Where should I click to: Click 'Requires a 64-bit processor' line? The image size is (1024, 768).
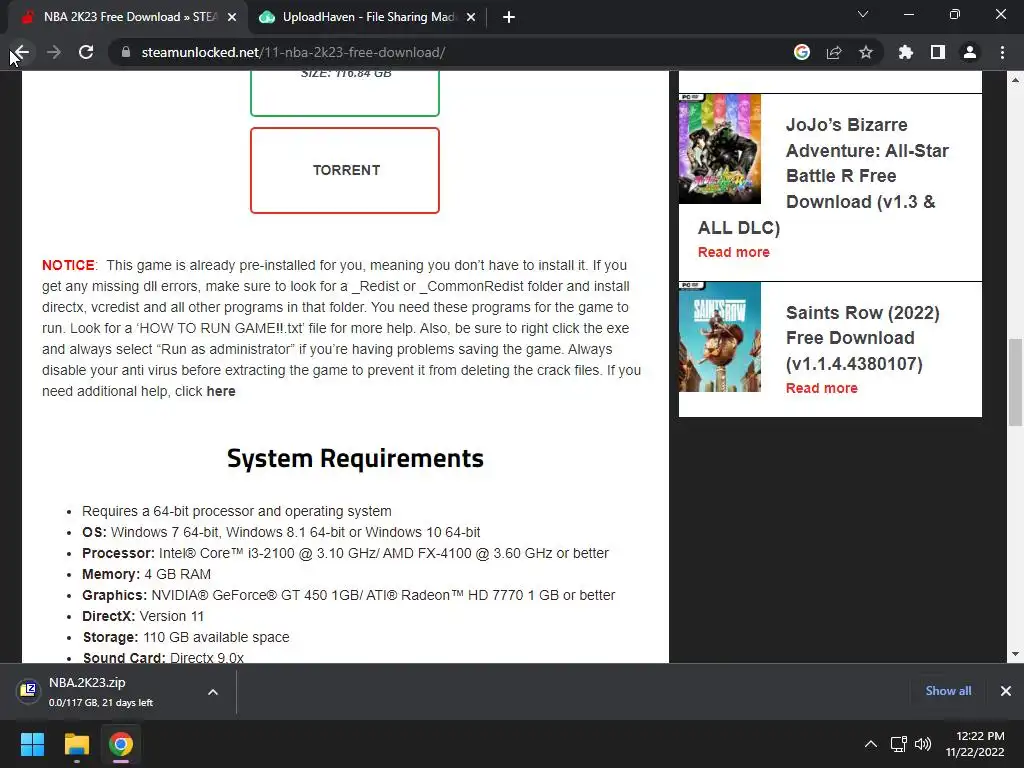(236, 511)
